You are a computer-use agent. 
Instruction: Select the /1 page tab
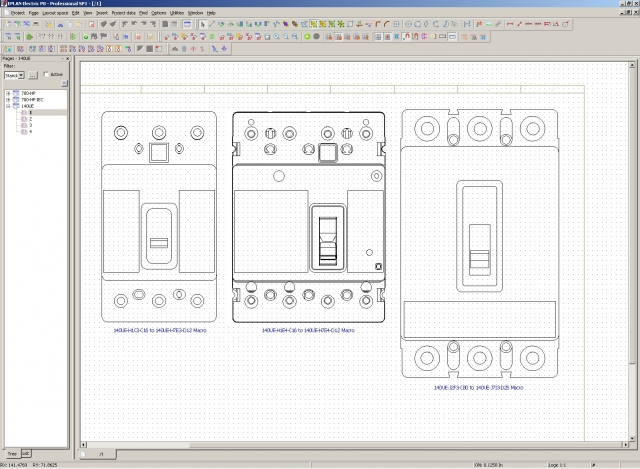pyautogui.click(x=98, y=454)
